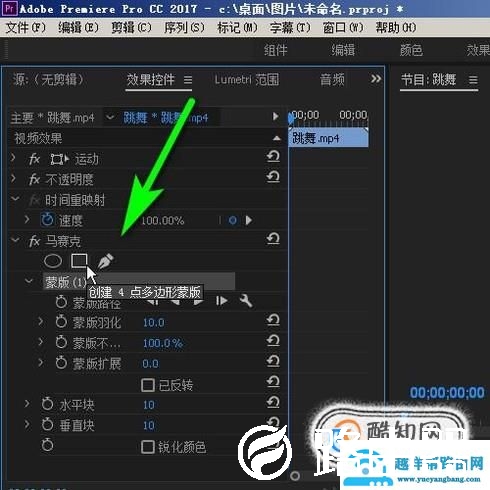
Task: Toggle stopwatch next to 锐化颜色
Action: point(47,445)
